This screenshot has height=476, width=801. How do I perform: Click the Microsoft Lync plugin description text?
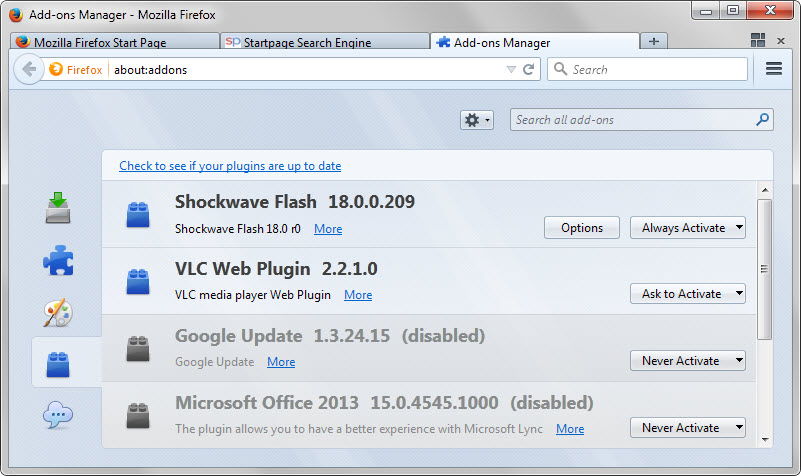pos(359,429)
